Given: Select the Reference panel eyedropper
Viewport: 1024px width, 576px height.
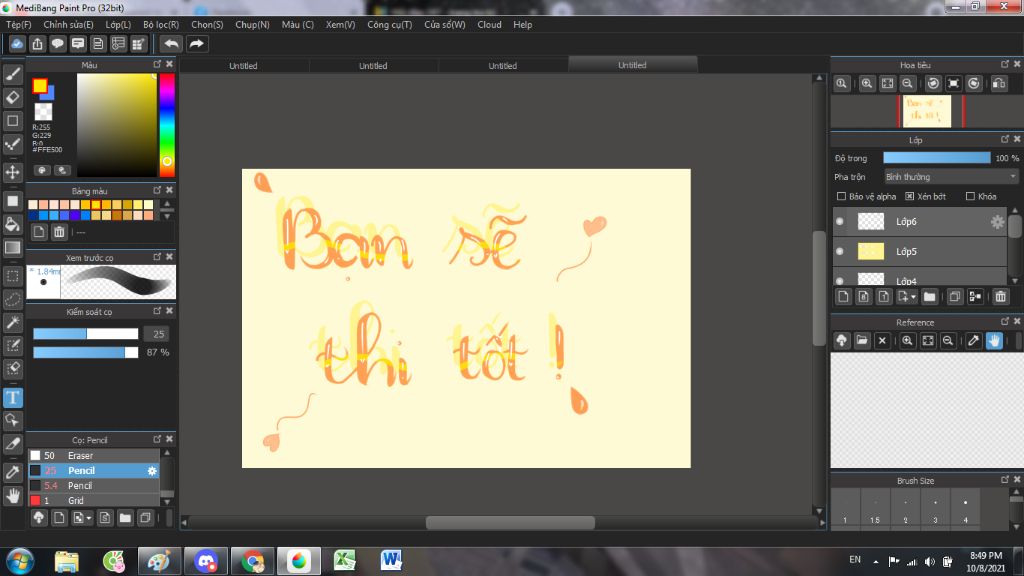Looking at the screenshot, I should 974,340.
